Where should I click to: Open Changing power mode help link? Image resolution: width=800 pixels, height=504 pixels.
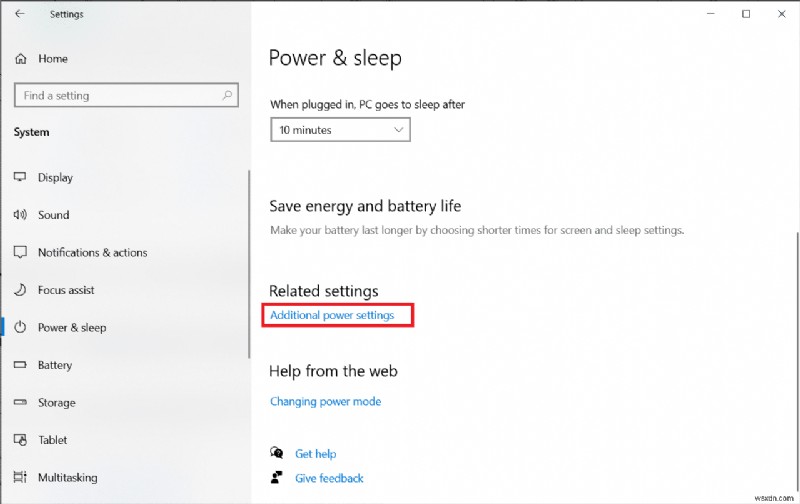tap(325, 402)
